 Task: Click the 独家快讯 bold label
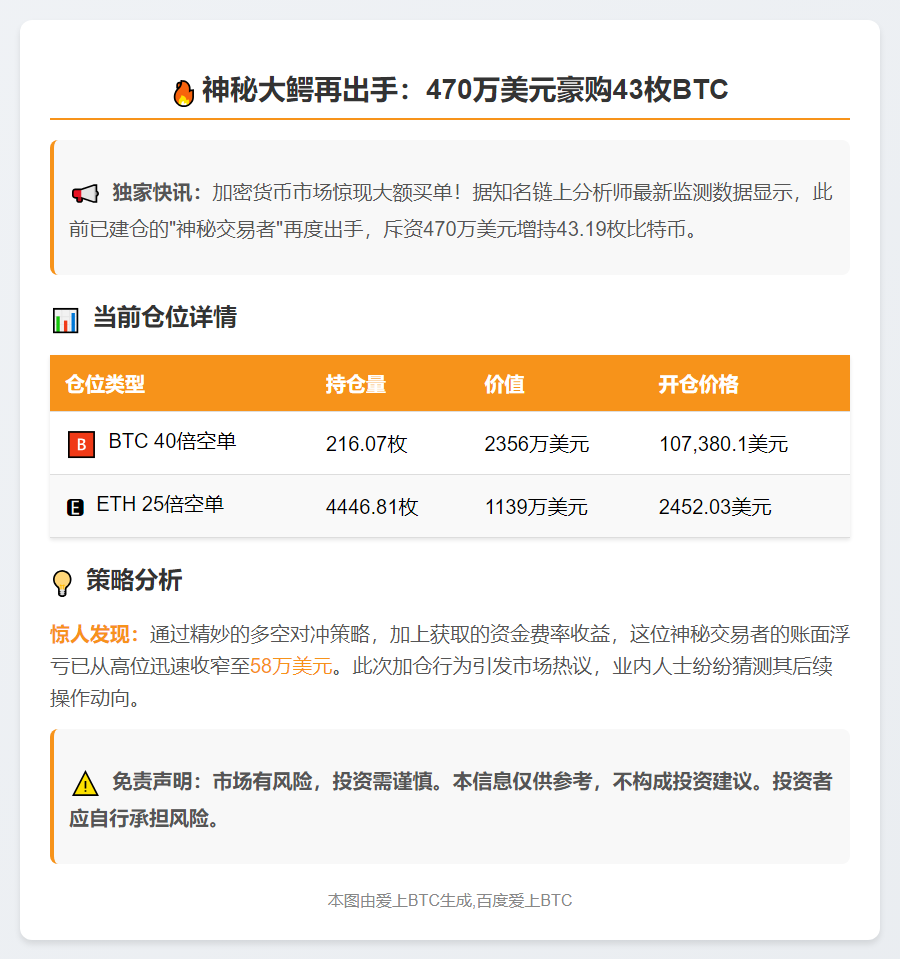tap(157, 193)
